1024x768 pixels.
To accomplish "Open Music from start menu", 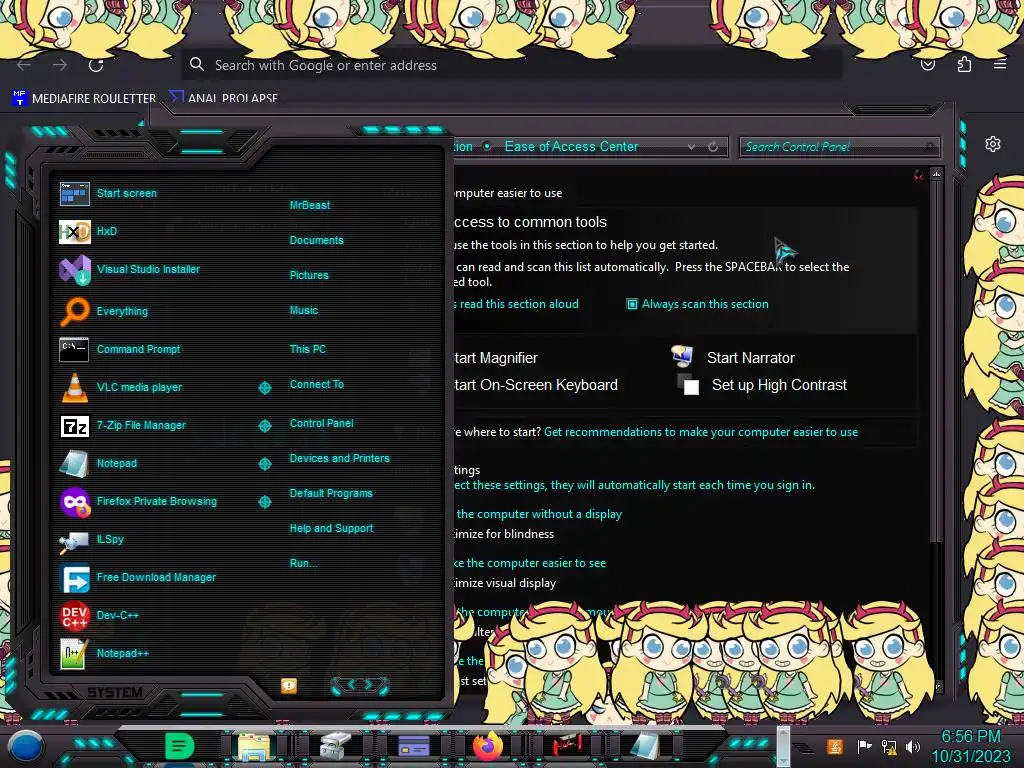I will [x=304, y=310].
